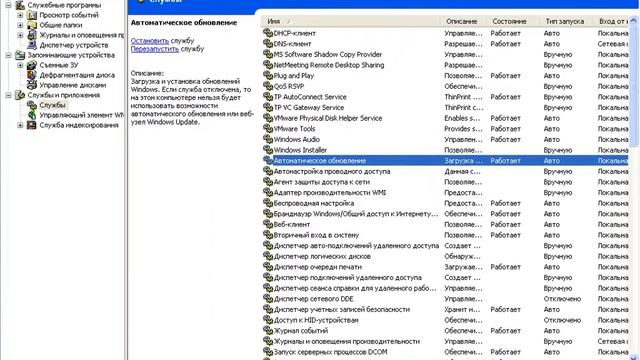
Task: Select Брандмауэр Windows/Общий доступ row
Action: click(x=445, y=214)
